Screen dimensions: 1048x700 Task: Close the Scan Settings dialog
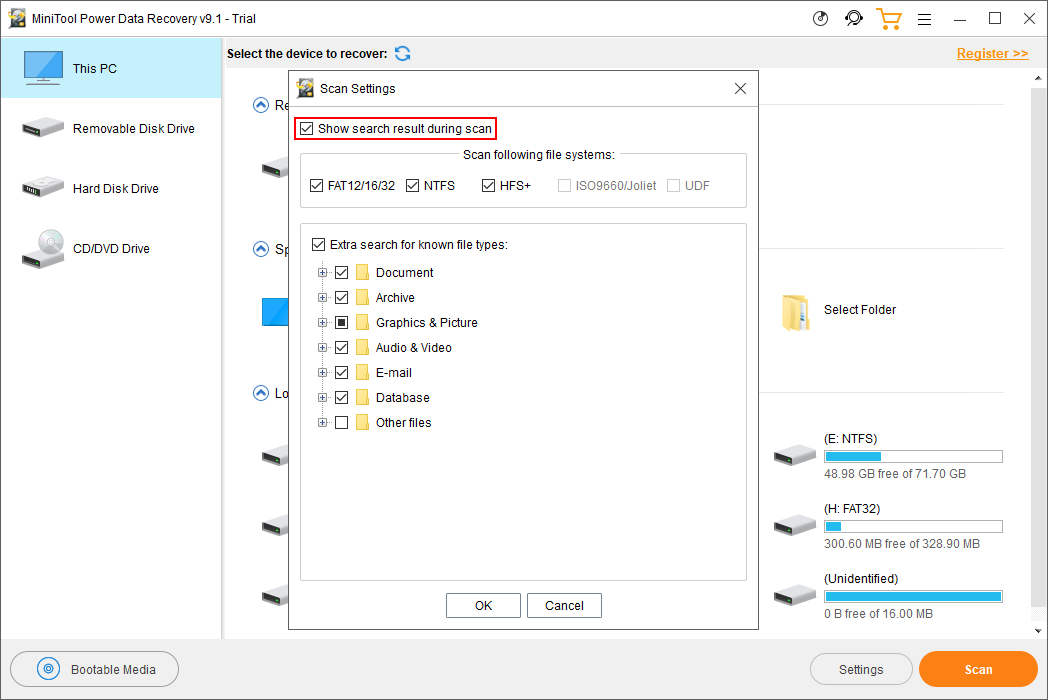click(x=740, y=88)
